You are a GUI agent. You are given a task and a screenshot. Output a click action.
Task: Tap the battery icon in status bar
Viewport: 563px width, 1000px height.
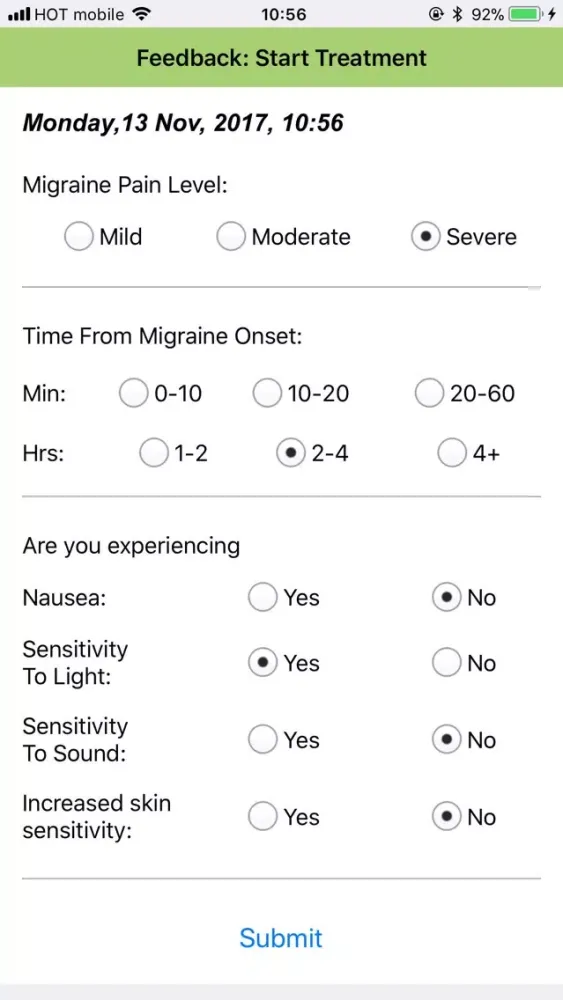pyautogui.click(x=525, y=14)
